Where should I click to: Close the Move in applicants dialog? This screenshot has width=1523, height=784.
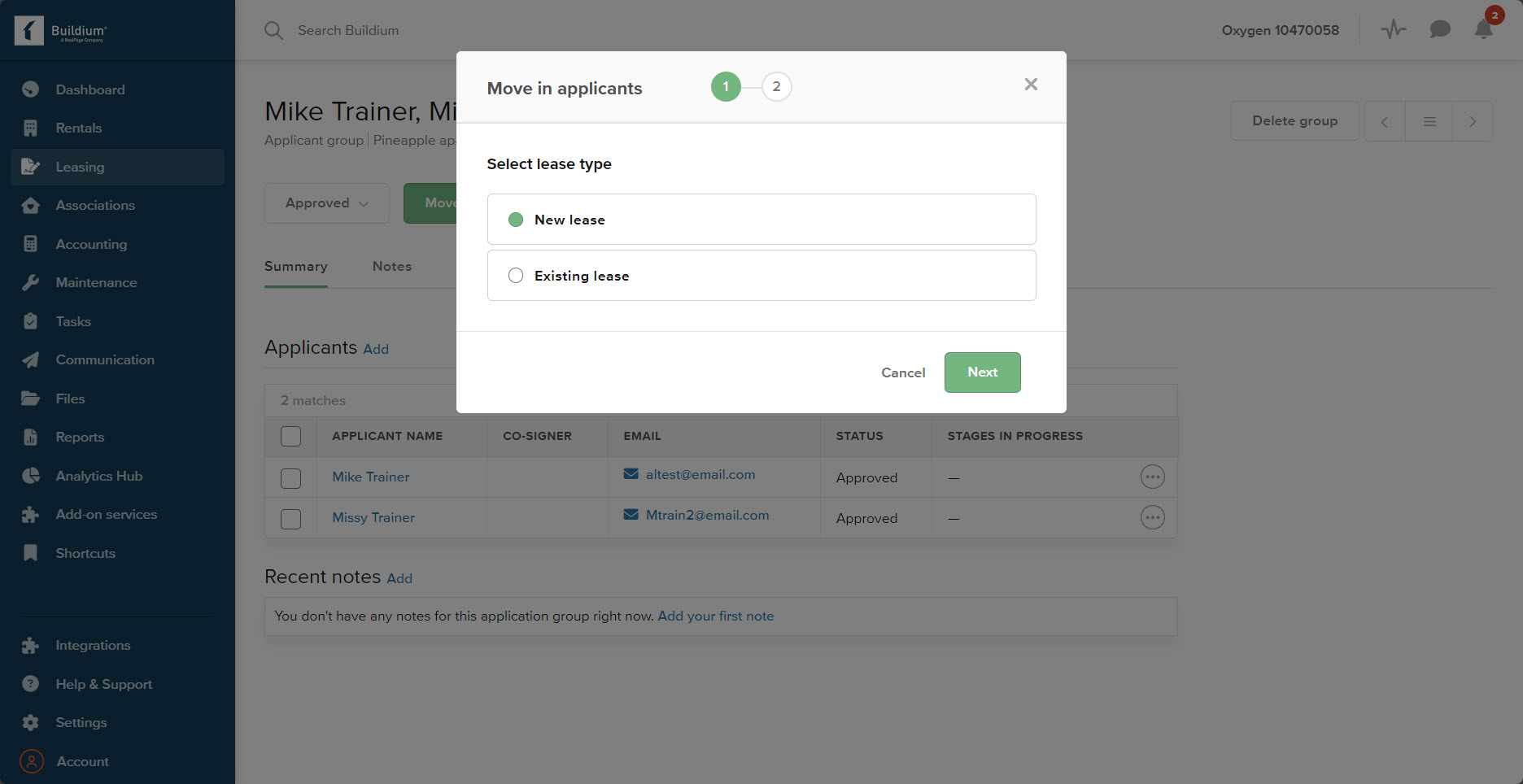click(x=1031, y=85)
